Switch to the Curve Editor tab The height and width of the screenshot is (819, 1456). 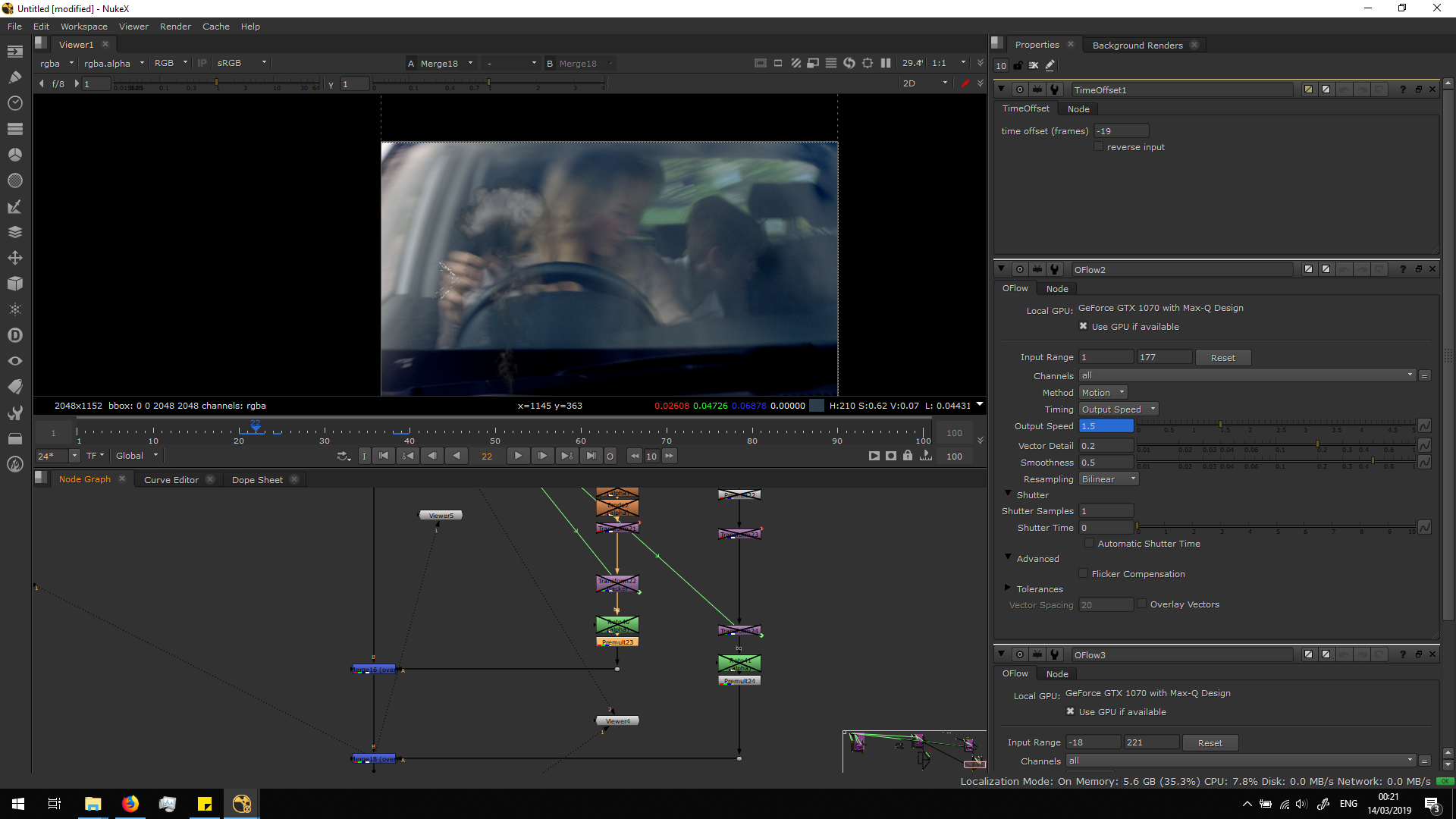(171, 479)
